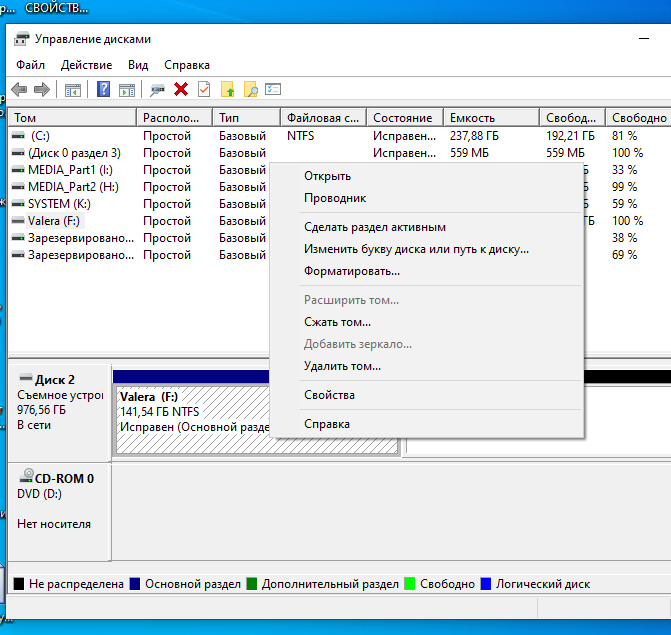Choose Удалить том... in context menu

point(427,366)
